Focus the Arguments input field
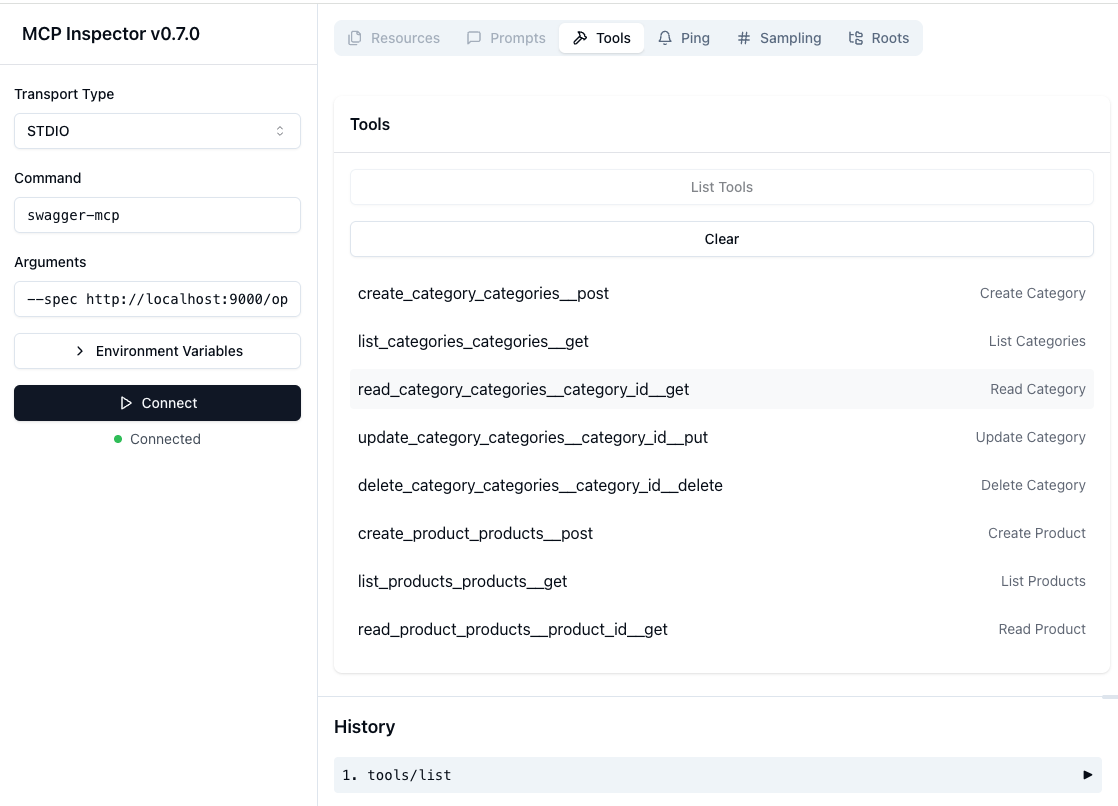 158,300
